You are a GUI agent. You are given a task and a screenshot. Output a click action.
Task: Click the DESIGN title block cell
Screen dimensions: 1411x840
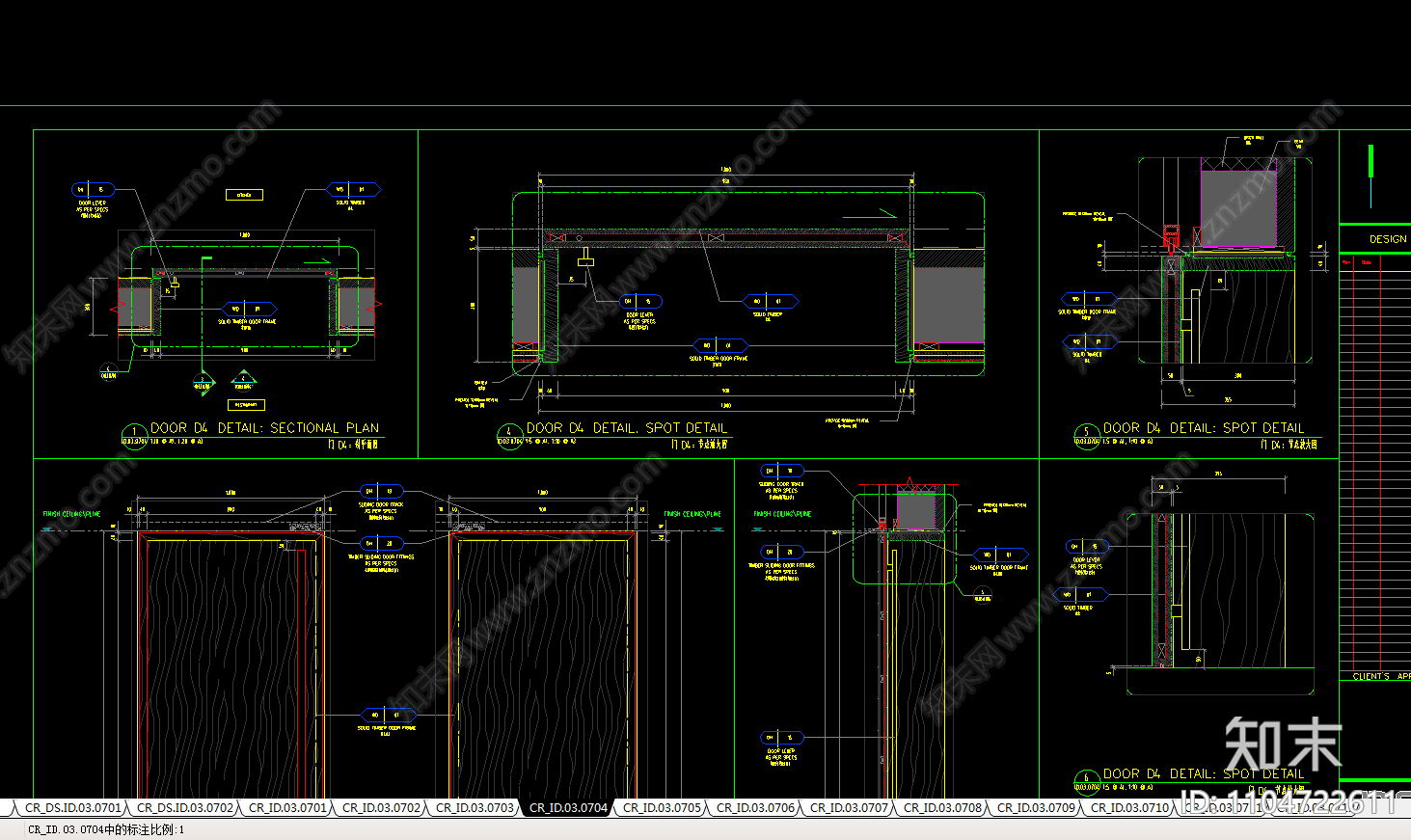pyautogui.click(x=1387, y=239)
